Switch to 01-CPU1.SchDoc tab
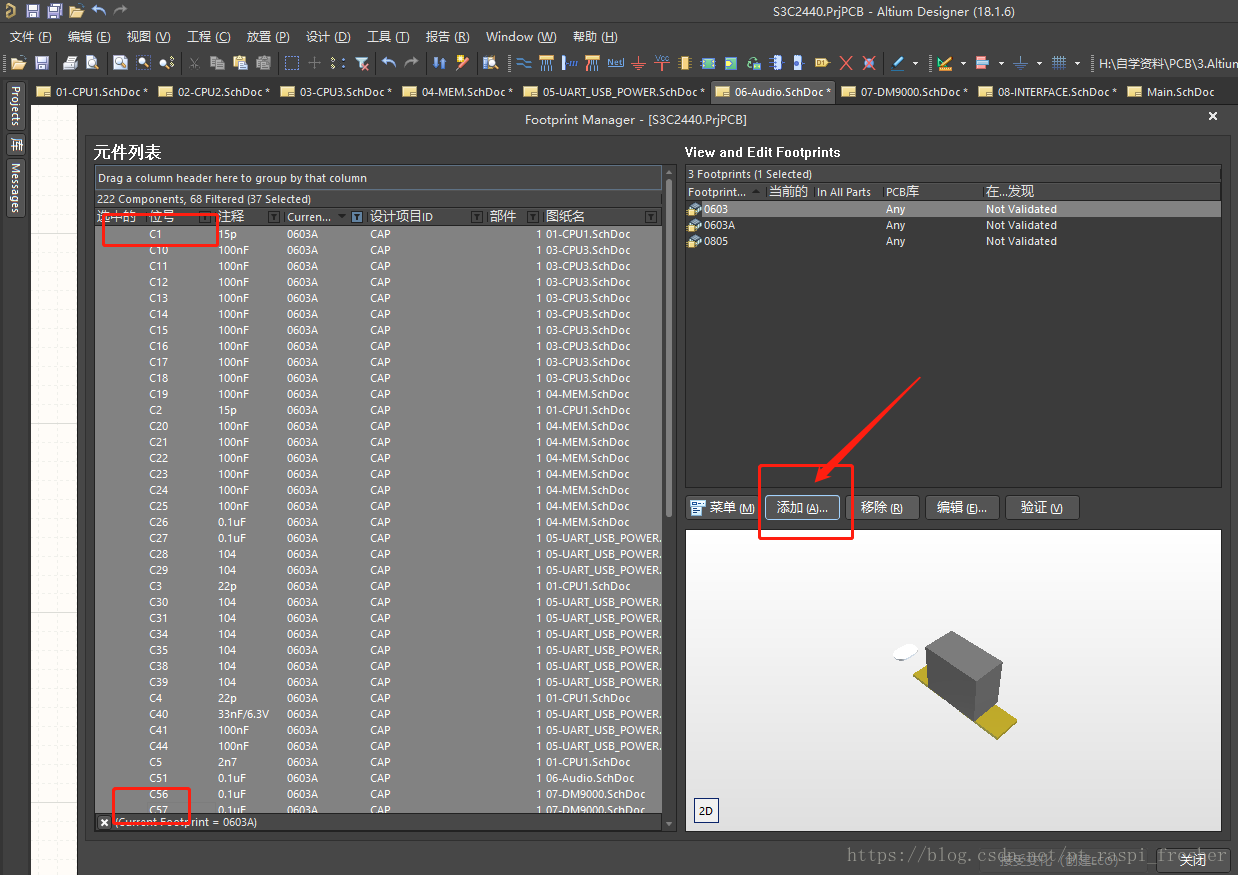 [x=93, y=92]
